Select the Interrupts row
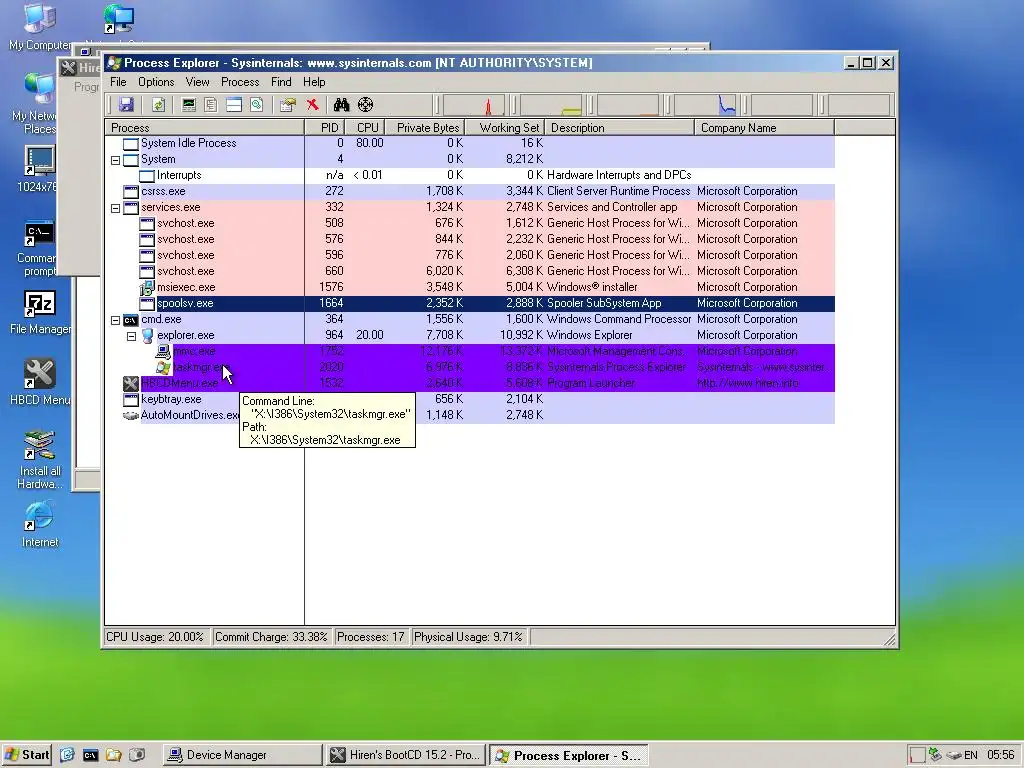 click(470, 175)
